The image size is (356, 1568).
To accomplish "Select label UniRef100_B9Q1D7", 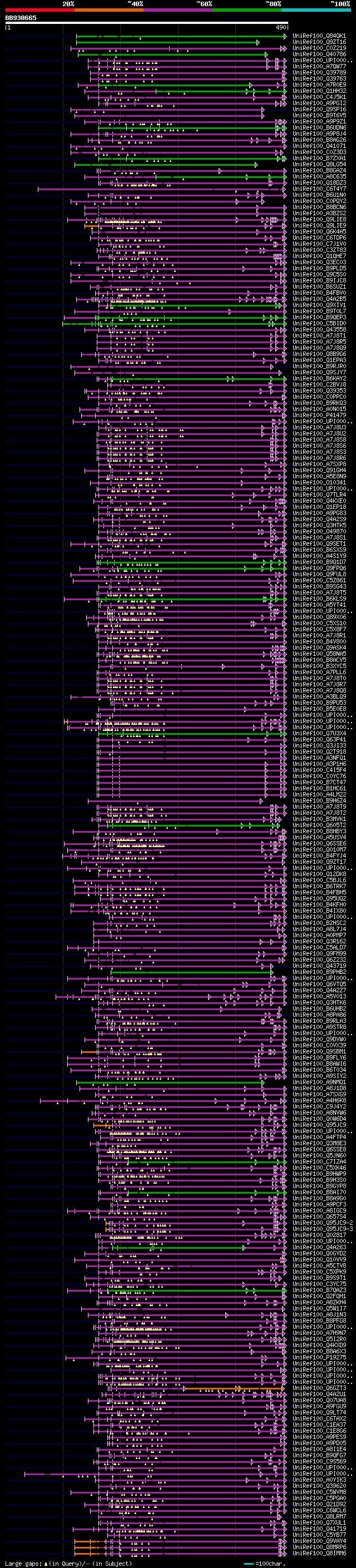I will click(x=319, y=562).
